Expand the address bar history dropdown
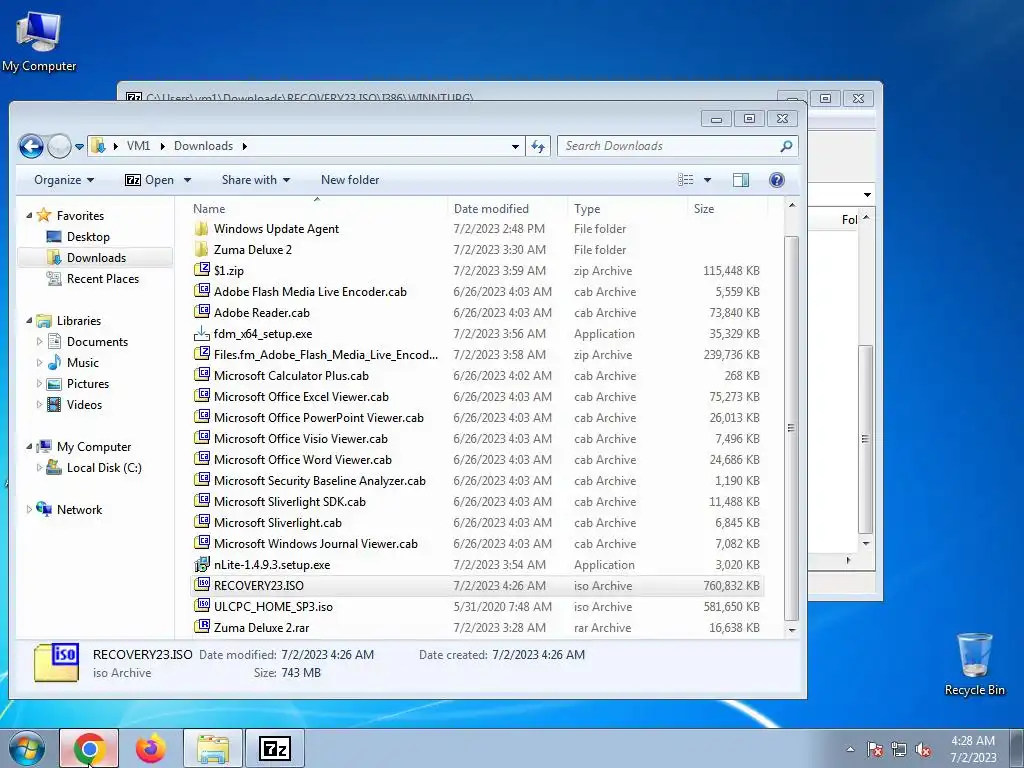 point(515,146)
